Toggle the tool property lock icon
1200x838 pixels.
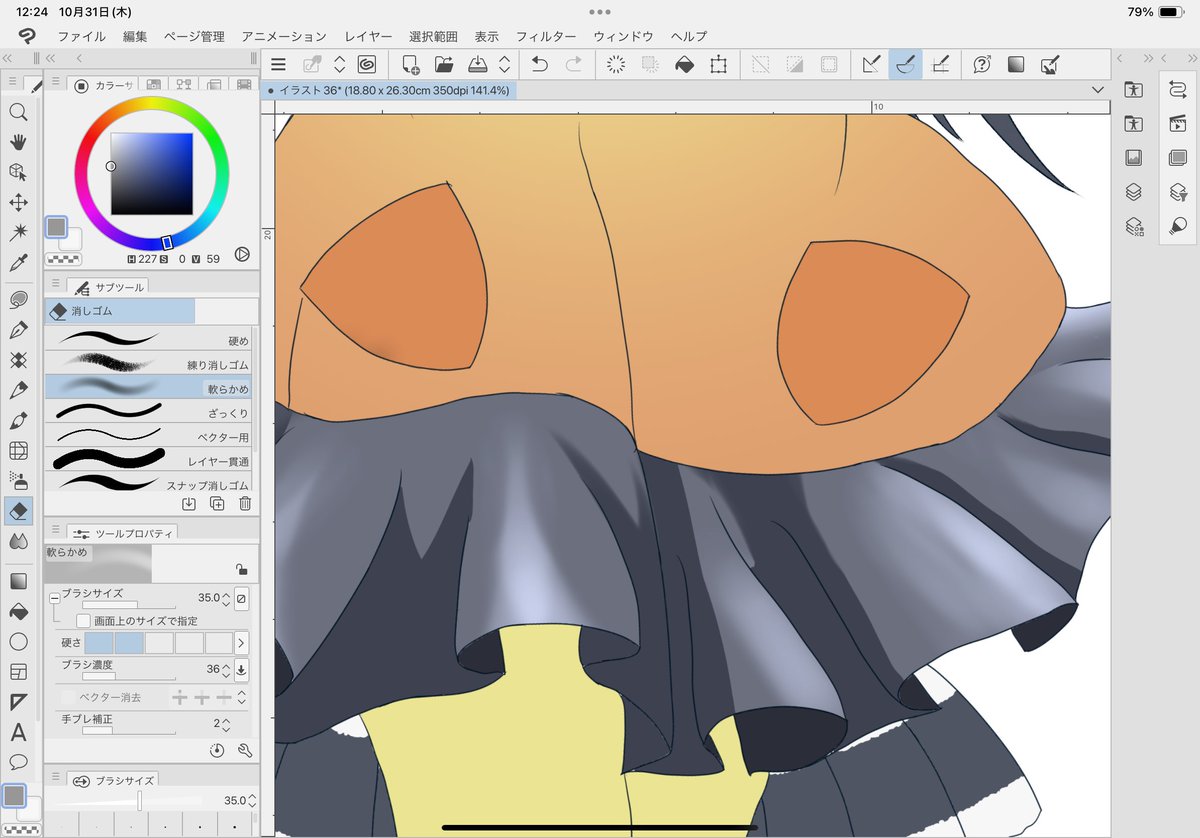[x=241, y=569]
